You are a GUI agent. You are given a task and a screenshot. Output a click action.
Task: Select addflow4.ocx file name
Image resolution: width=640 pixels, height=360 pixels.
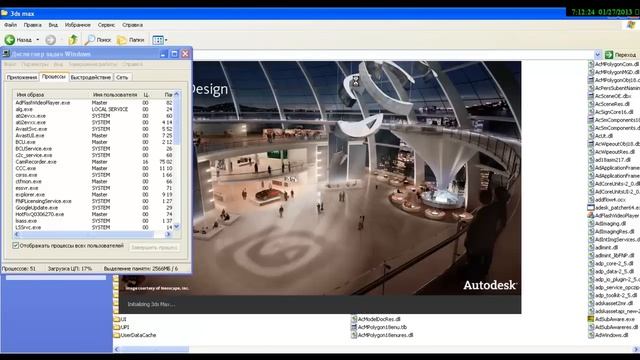point(610,200)
